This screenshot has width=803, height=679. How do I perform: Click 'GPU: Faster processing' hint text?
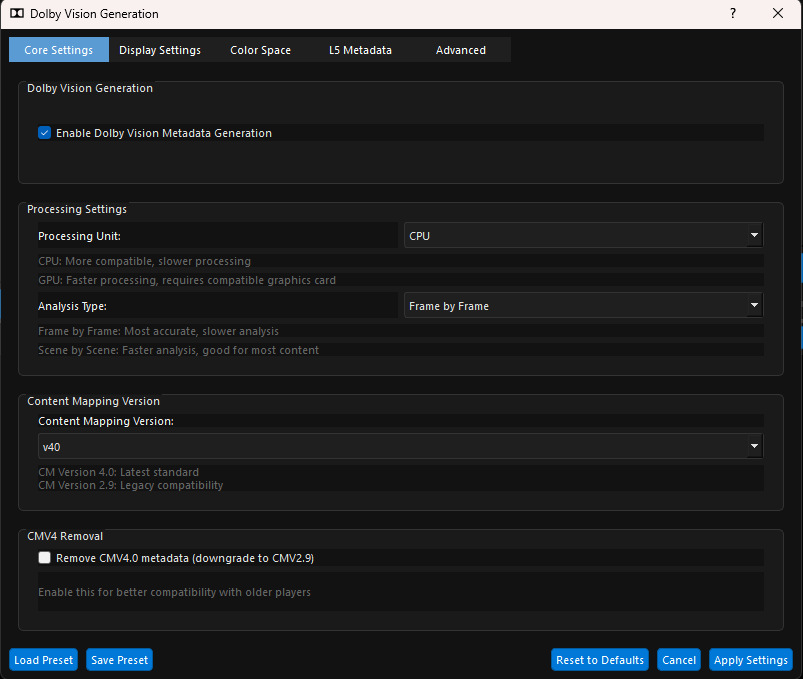click(x=187, y=280)
